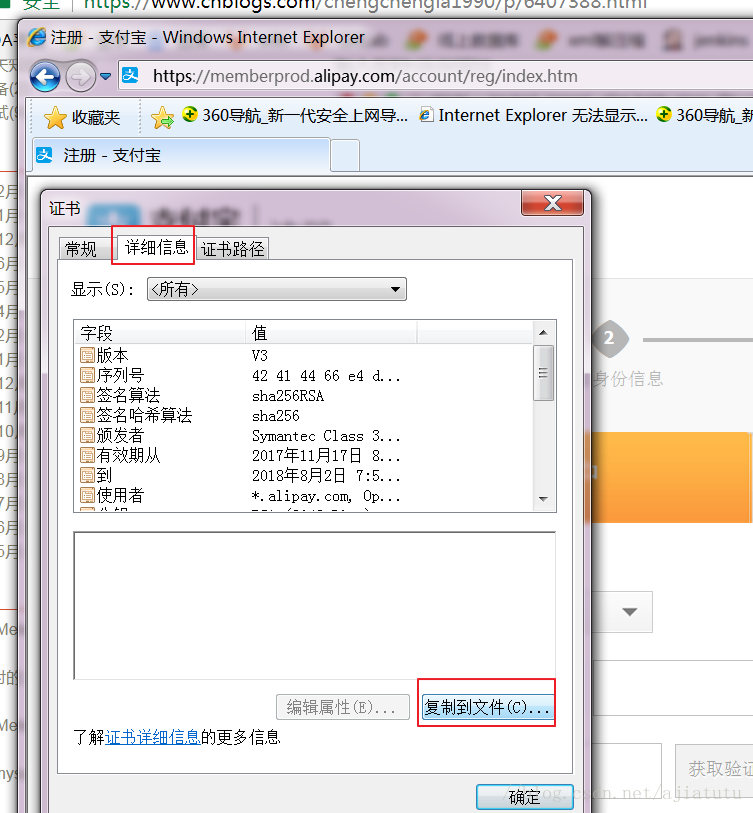Select the 使用者 field row

(304, 496)
